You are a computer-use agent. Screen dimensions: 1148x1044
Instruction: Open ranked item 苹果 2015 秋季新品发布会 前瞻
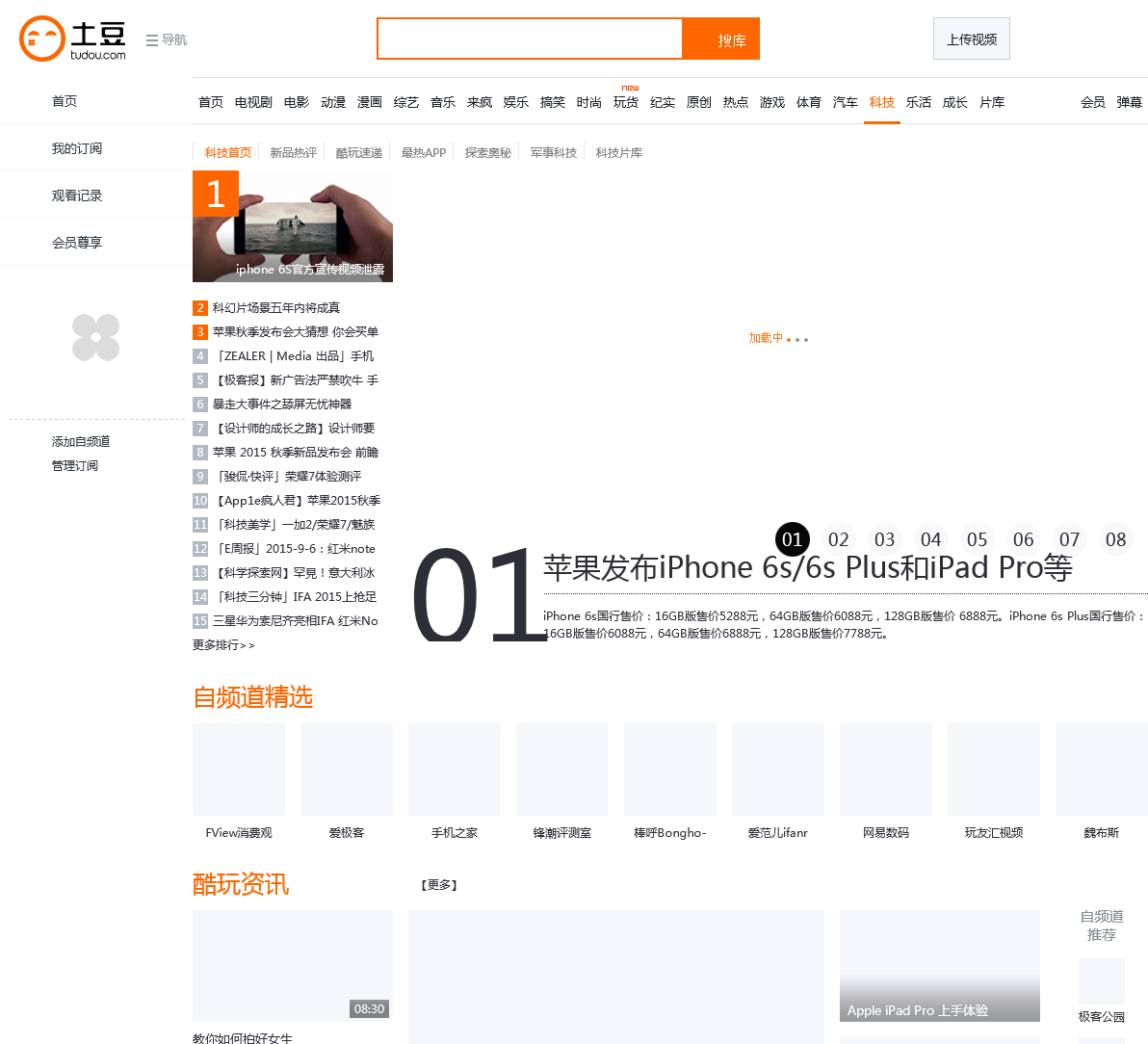(x=296, y=453)
